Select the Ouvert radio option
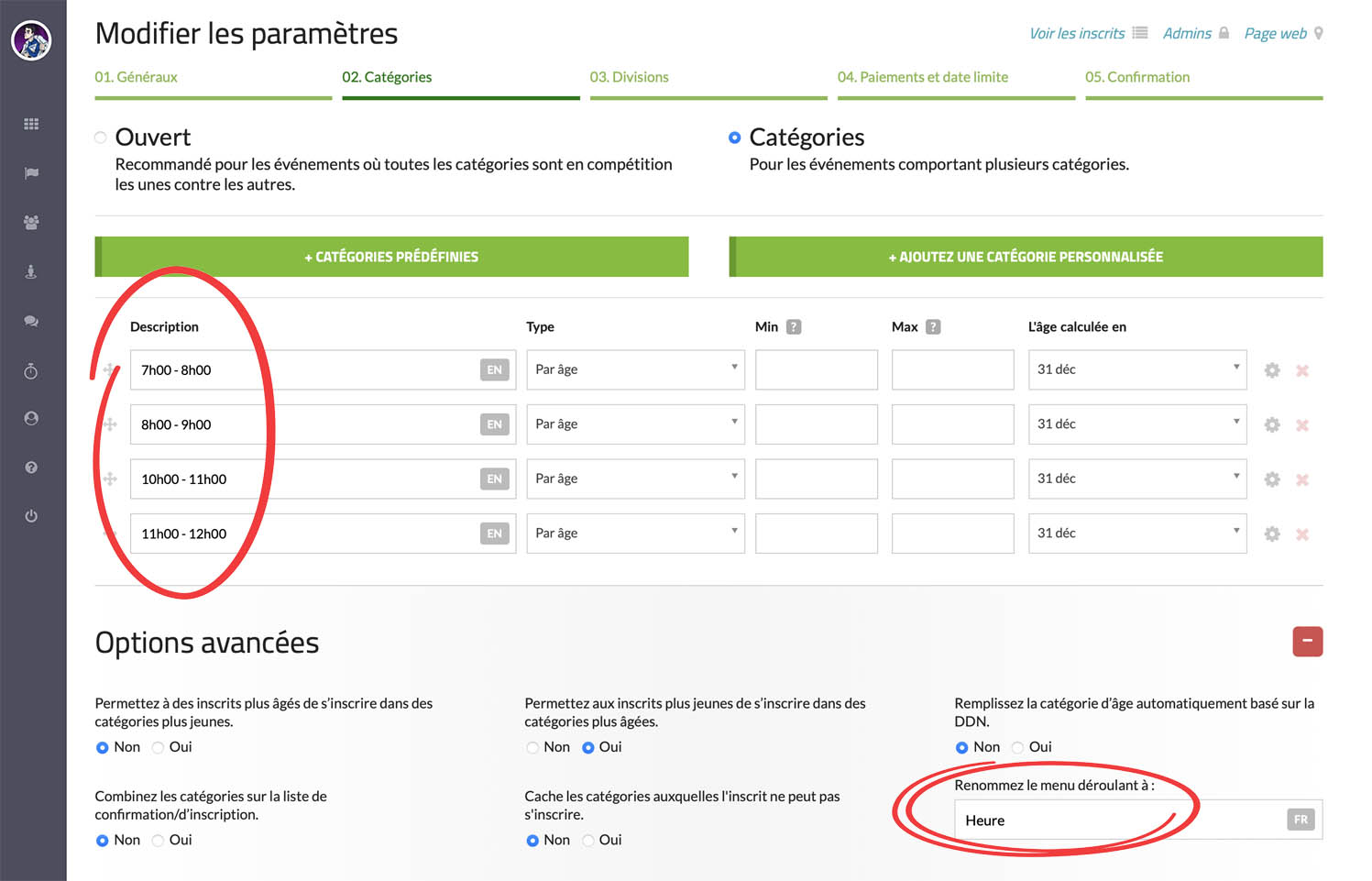Screen dimensions: 1372x881 coord(101,138)
